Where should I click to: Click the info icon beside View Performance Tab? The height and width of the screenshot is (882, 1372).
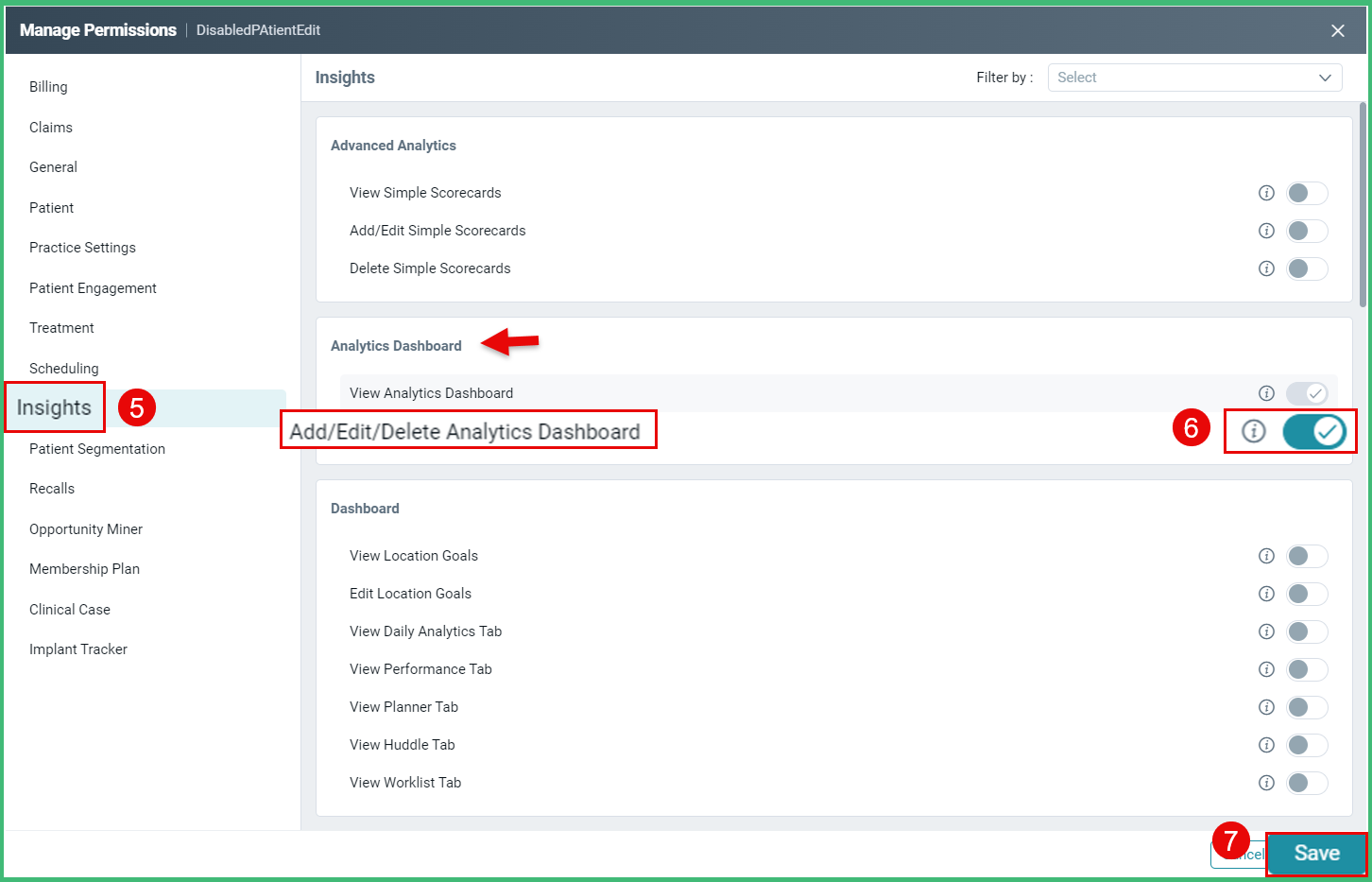tap(1266, 669)
